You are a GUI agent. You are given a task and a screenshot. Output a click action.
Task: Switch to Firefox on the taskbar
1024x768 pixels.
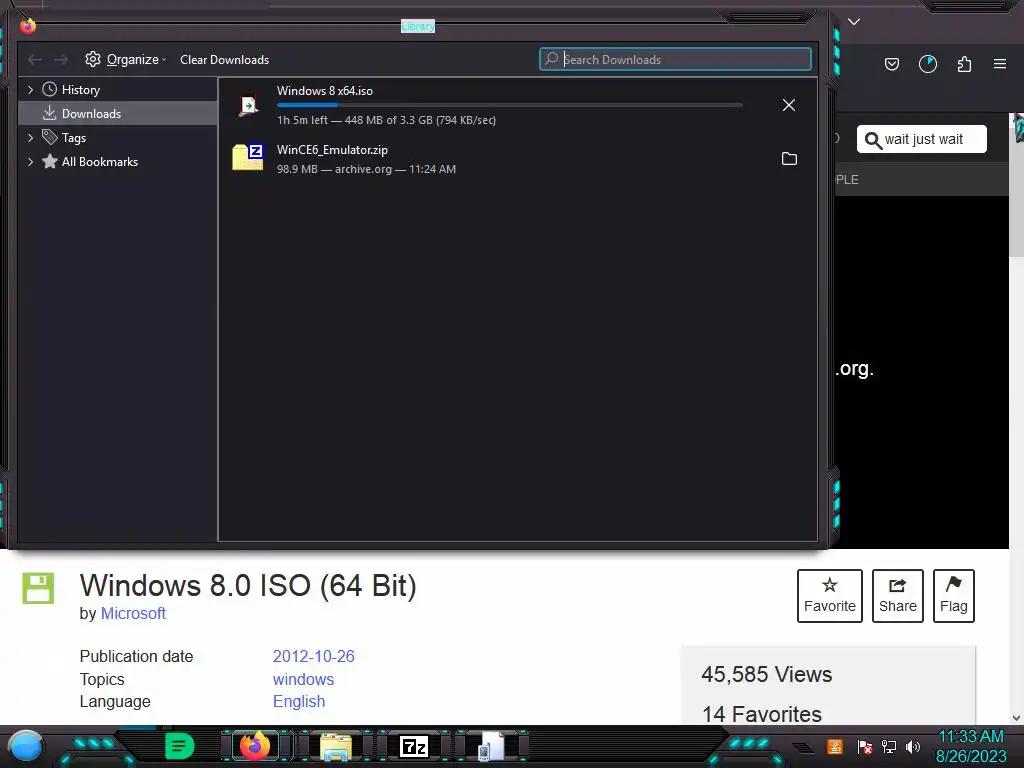point(255,746)
